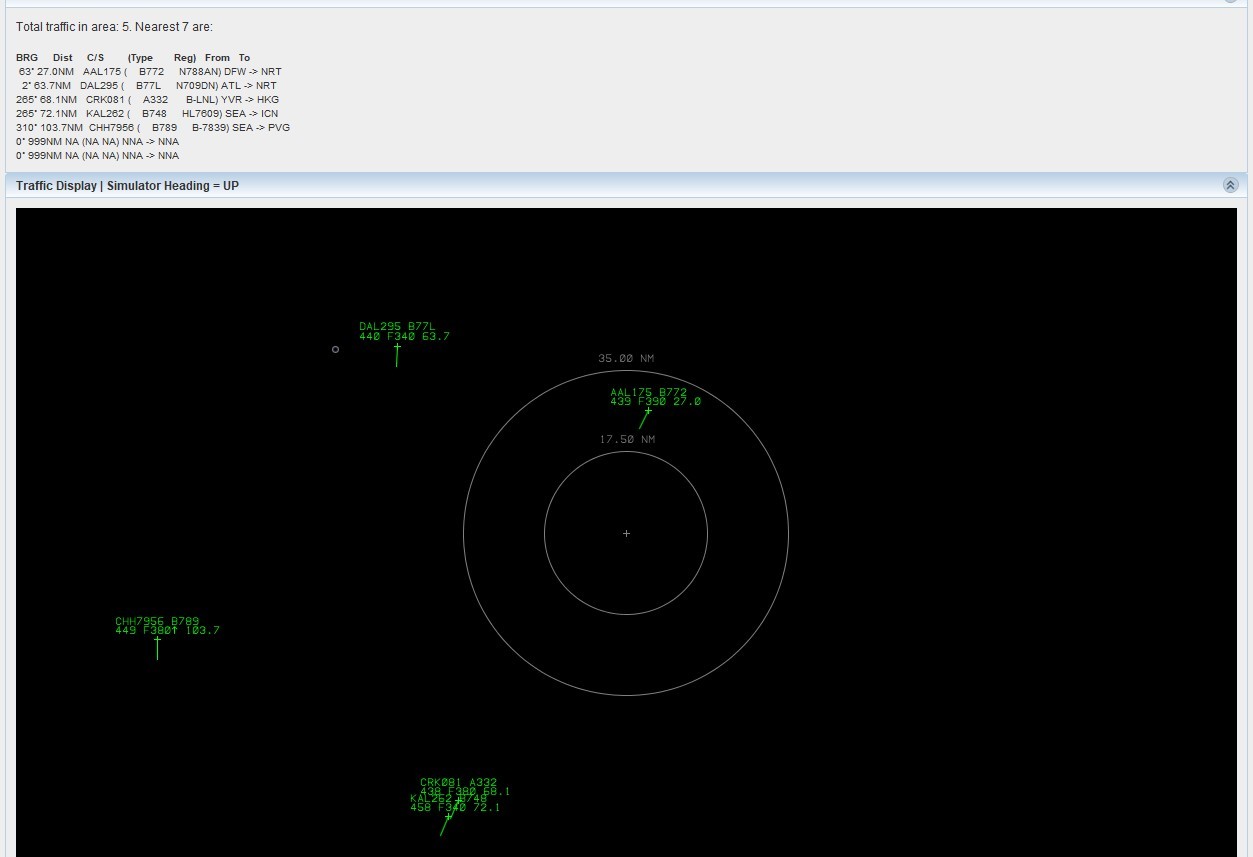The image size is (1253, 857).
Task: Click the CHH7956 B789 radar label
Action: click(156, 621)
